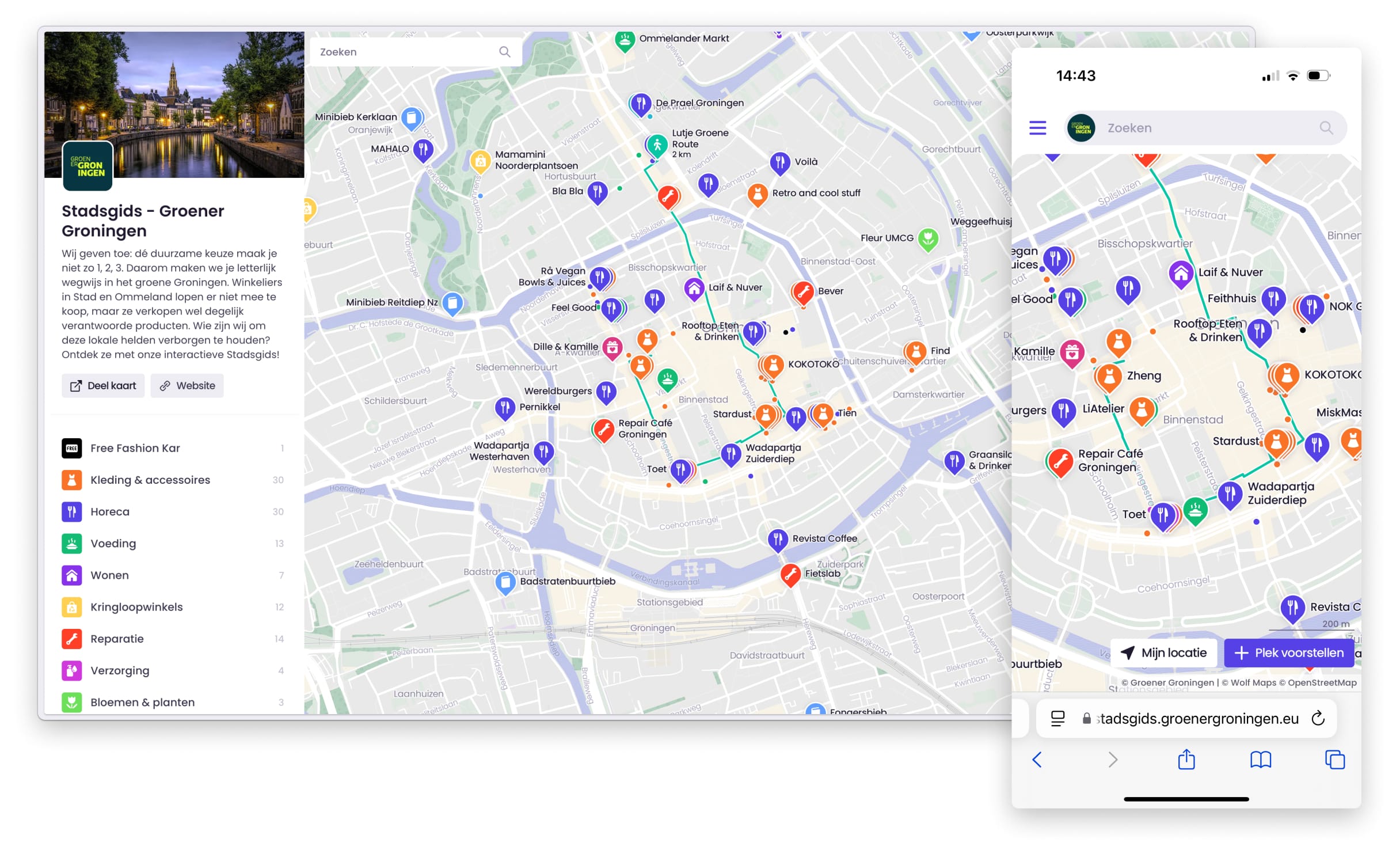Select the De Prael Groningen horeca marker

640,104
